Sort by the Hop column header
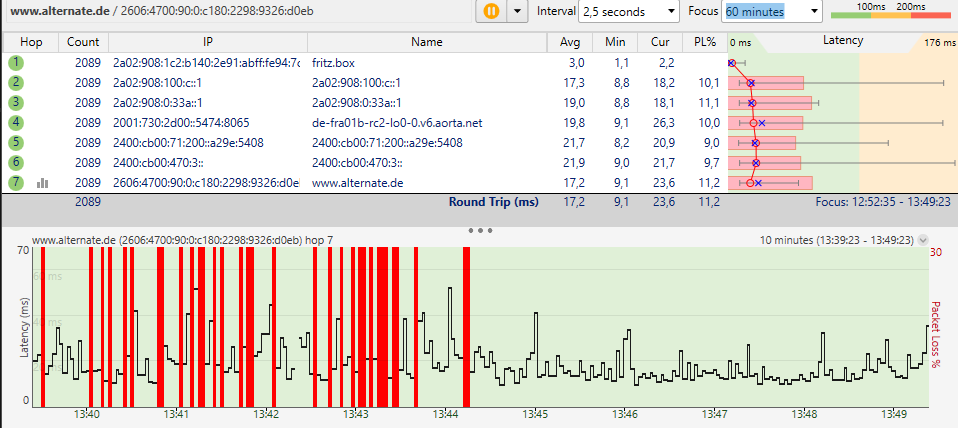 pos(31,42)
